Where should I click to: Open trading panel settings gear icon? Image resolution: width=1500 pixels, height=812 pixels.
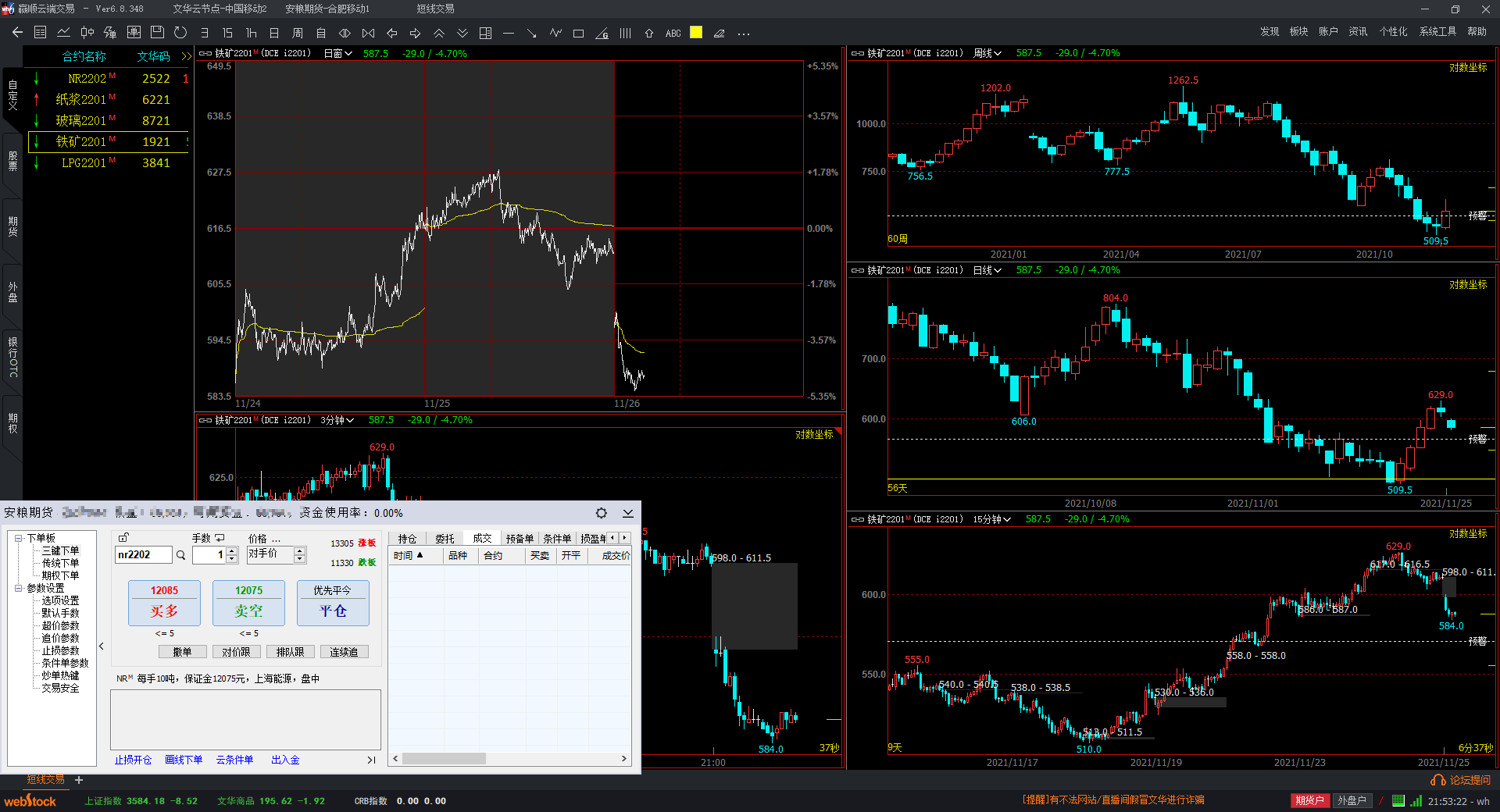coord(601,513)
